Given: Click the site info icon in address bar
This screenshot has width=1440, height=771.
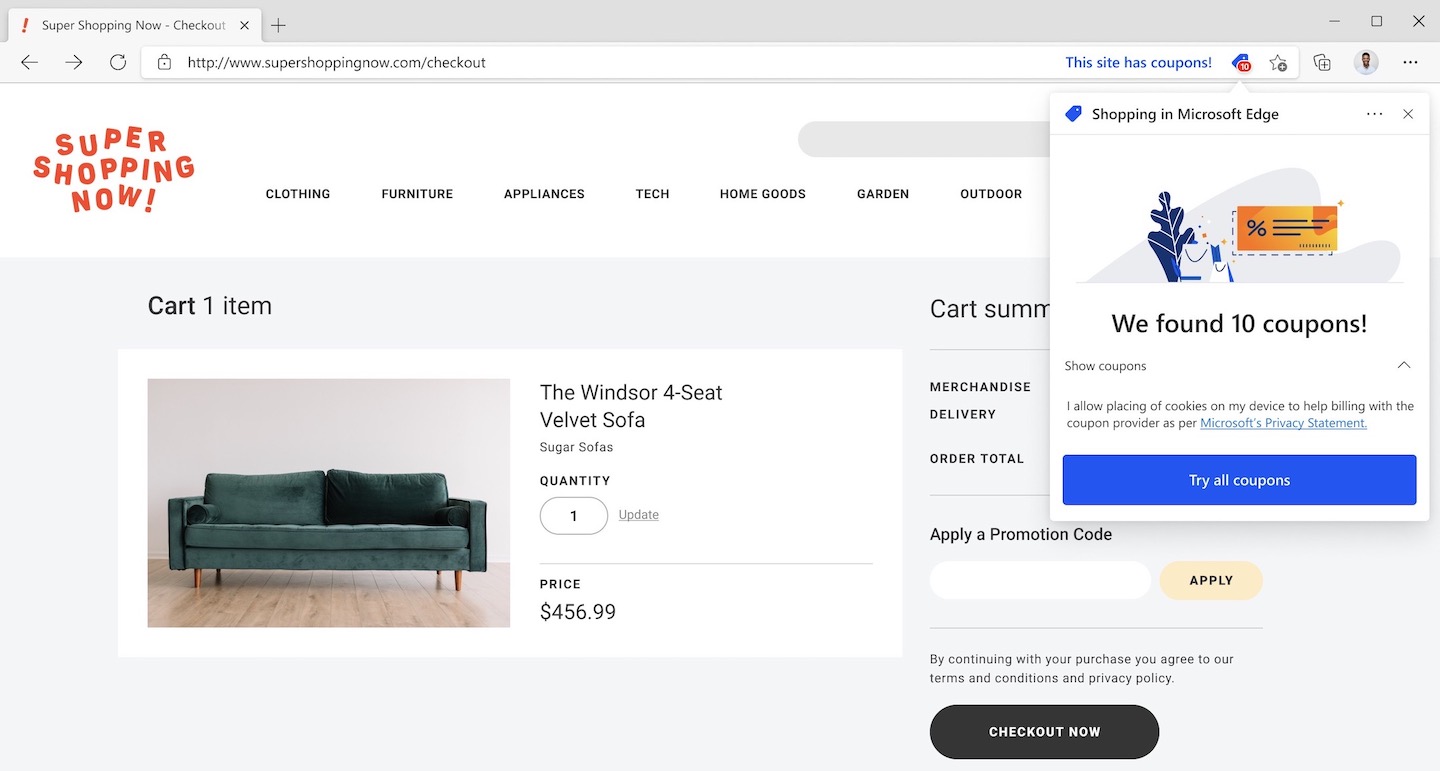Looking at the screenshot, I should point(163,62).
